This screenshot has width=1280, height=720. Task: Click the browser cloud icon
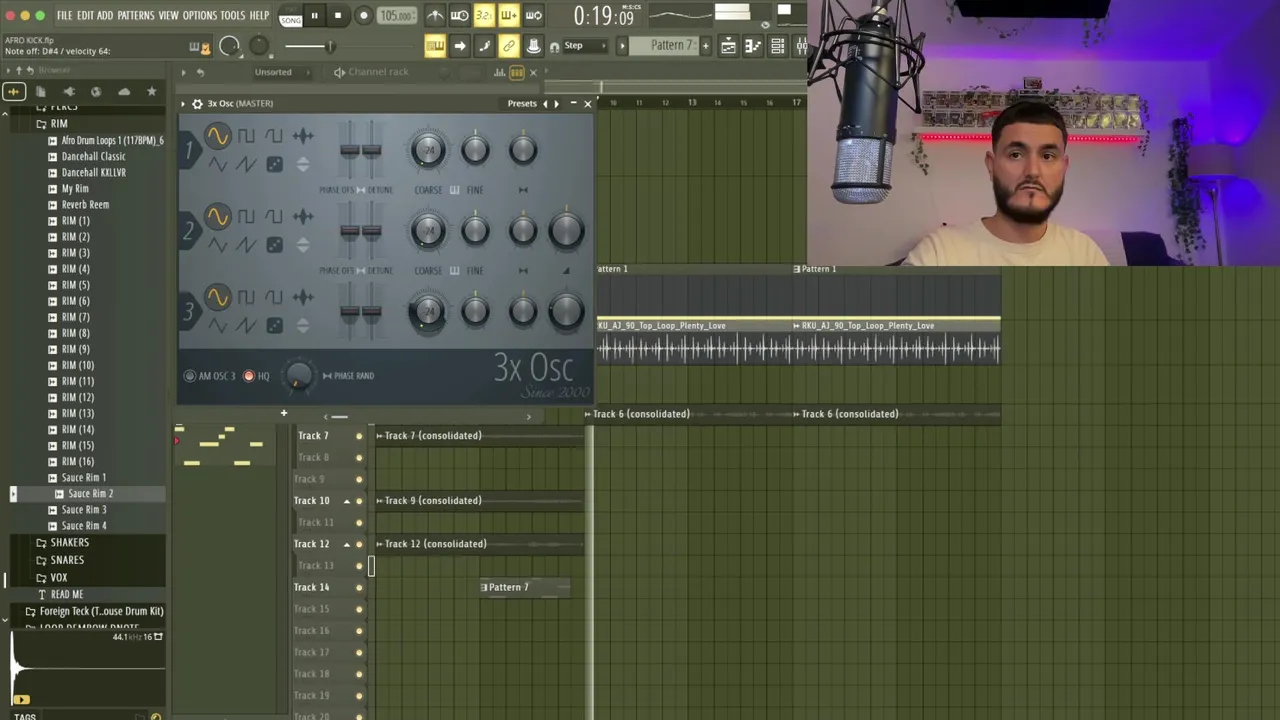pos(124,92)
